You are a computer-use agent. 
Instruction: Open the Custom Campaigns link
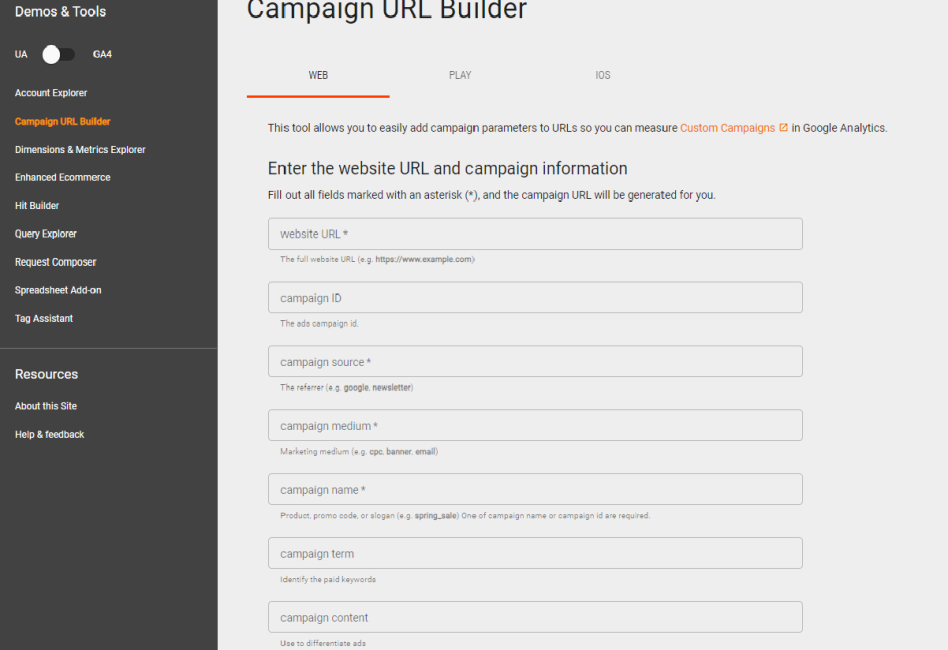[x=727, y=128]
